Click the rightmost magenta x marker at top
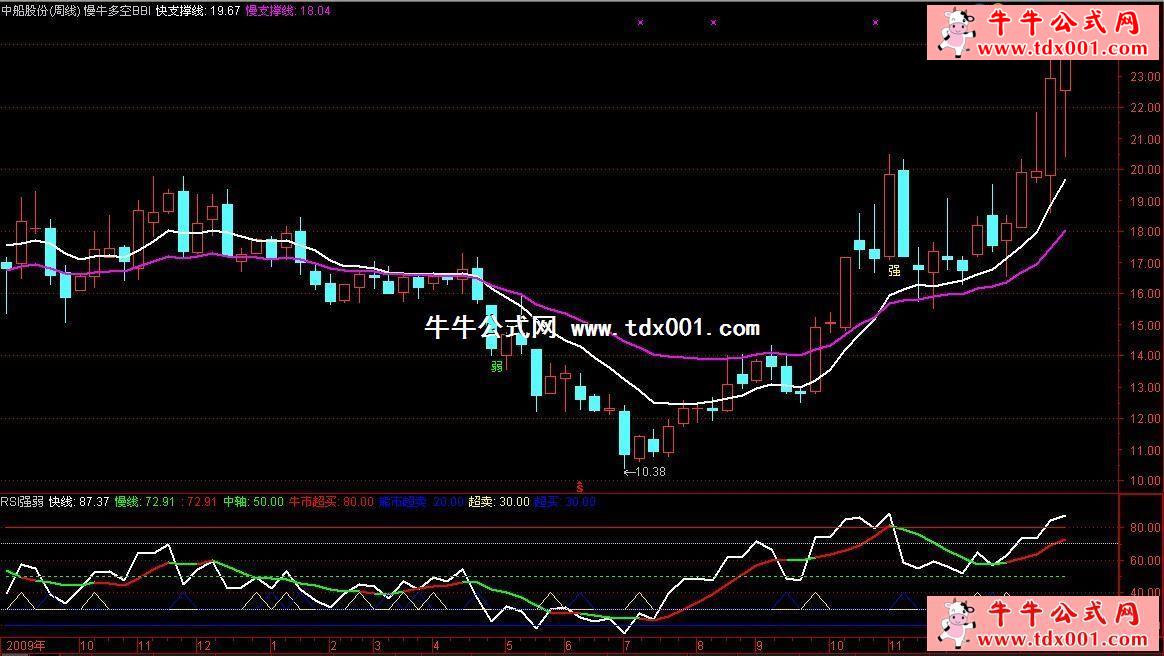The height and width of the screenshot is (656, 1164). [876, 21]
